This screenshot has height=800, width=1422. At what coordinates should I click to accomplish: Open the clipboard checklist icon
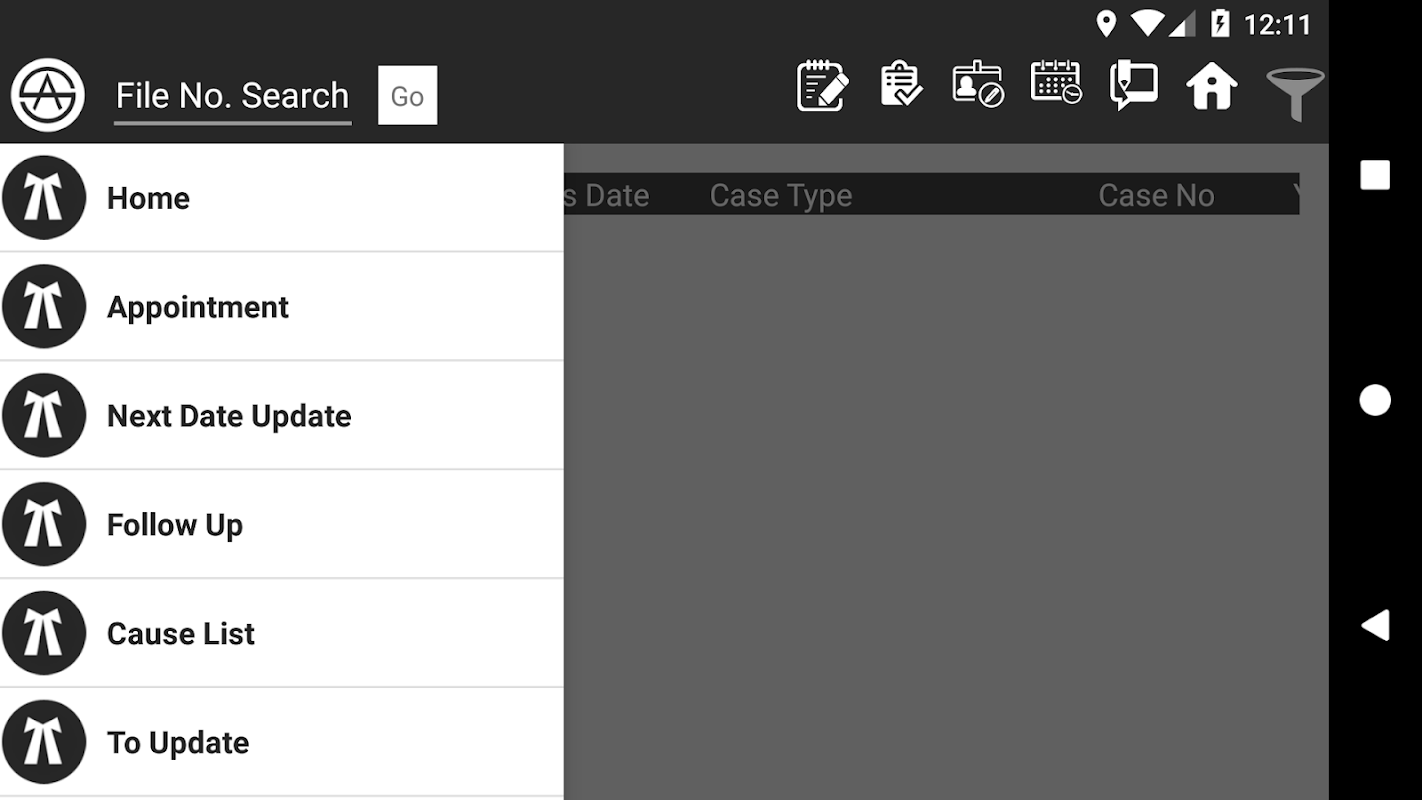click(x=900, y=86)
